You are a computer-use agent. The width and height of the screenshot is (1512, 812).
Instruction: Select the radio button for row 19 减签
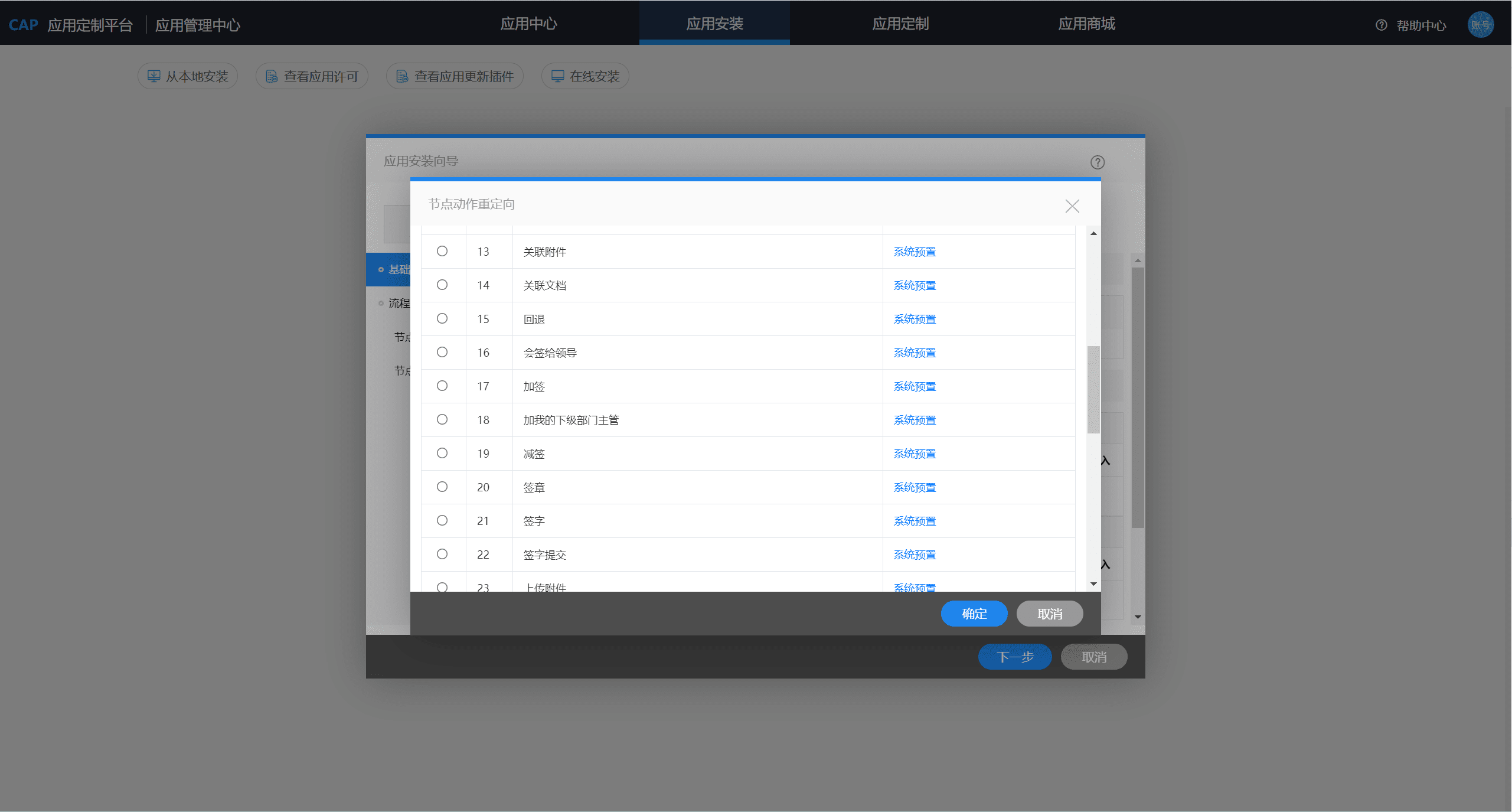tap(442, 453)
